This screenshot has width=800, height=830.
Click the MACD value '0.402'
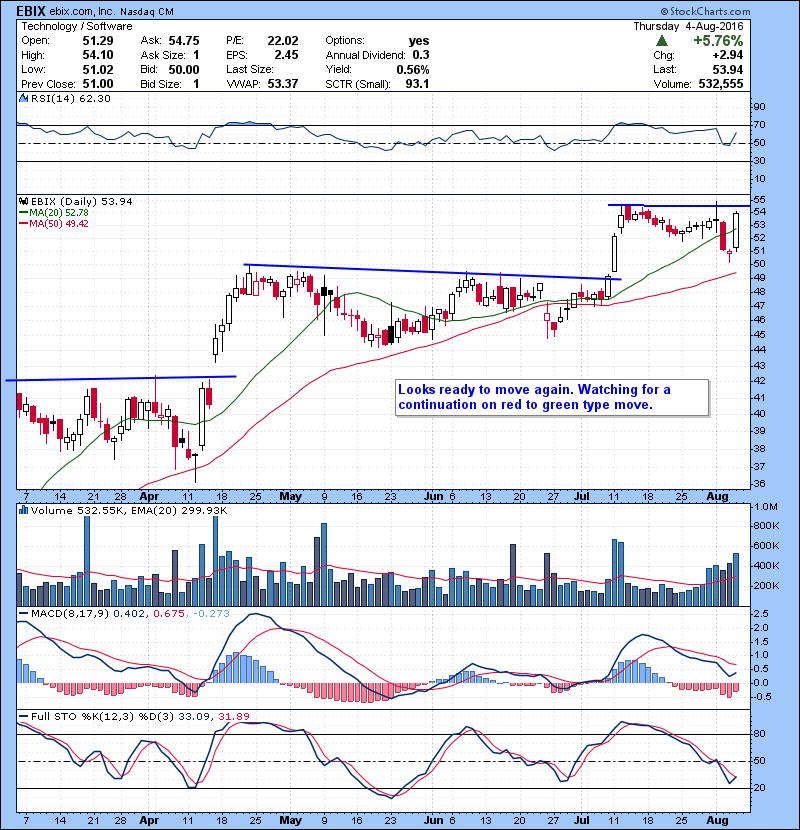(129, 614)
